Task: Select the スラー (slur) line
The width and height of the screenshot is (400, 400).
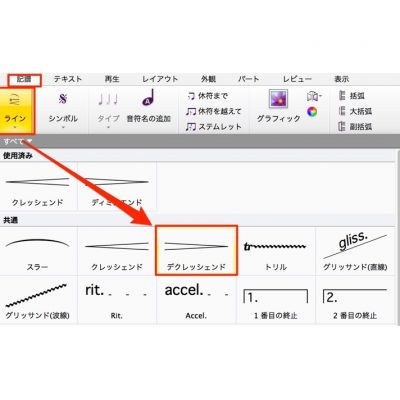Action: [x=38, y=251]
